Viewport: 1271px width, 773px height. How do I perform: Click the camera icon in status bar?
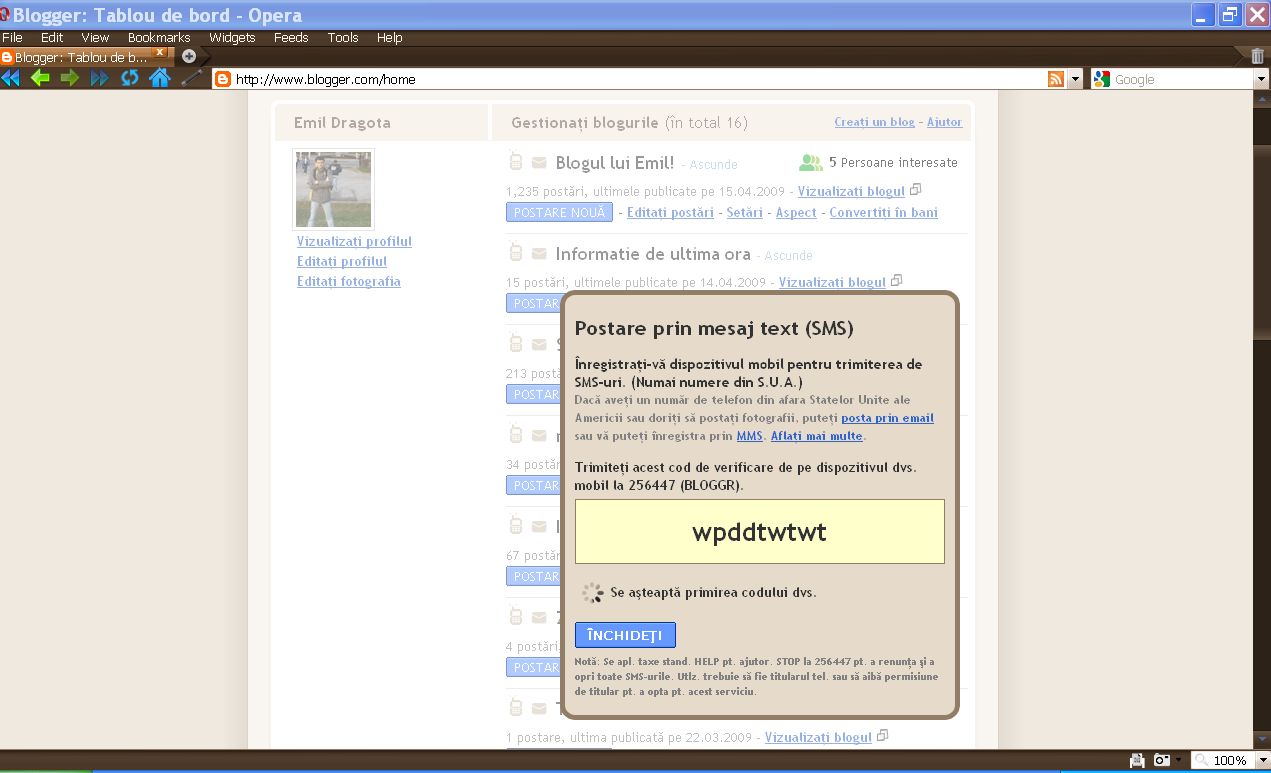tap(1162, 760)
